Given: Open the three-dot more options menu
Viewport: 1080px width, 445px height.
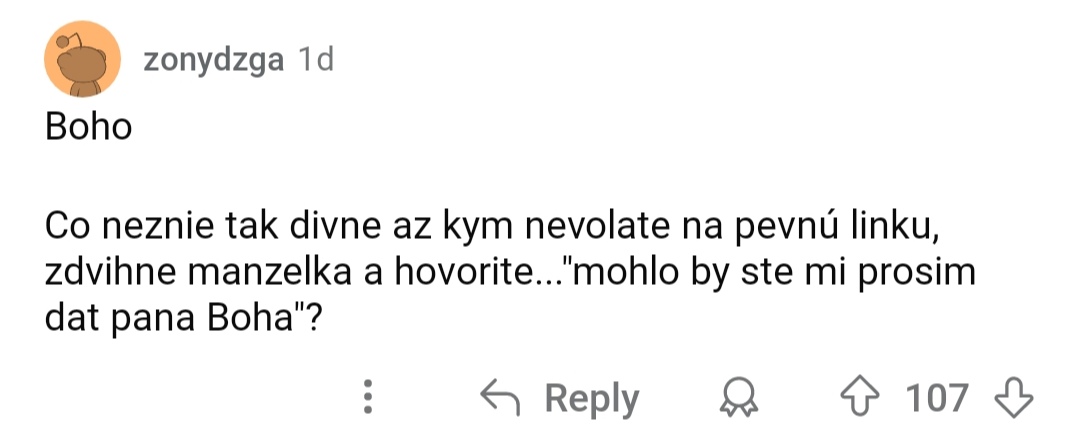Looking at the screenshot, I should (x=369, y=397).
